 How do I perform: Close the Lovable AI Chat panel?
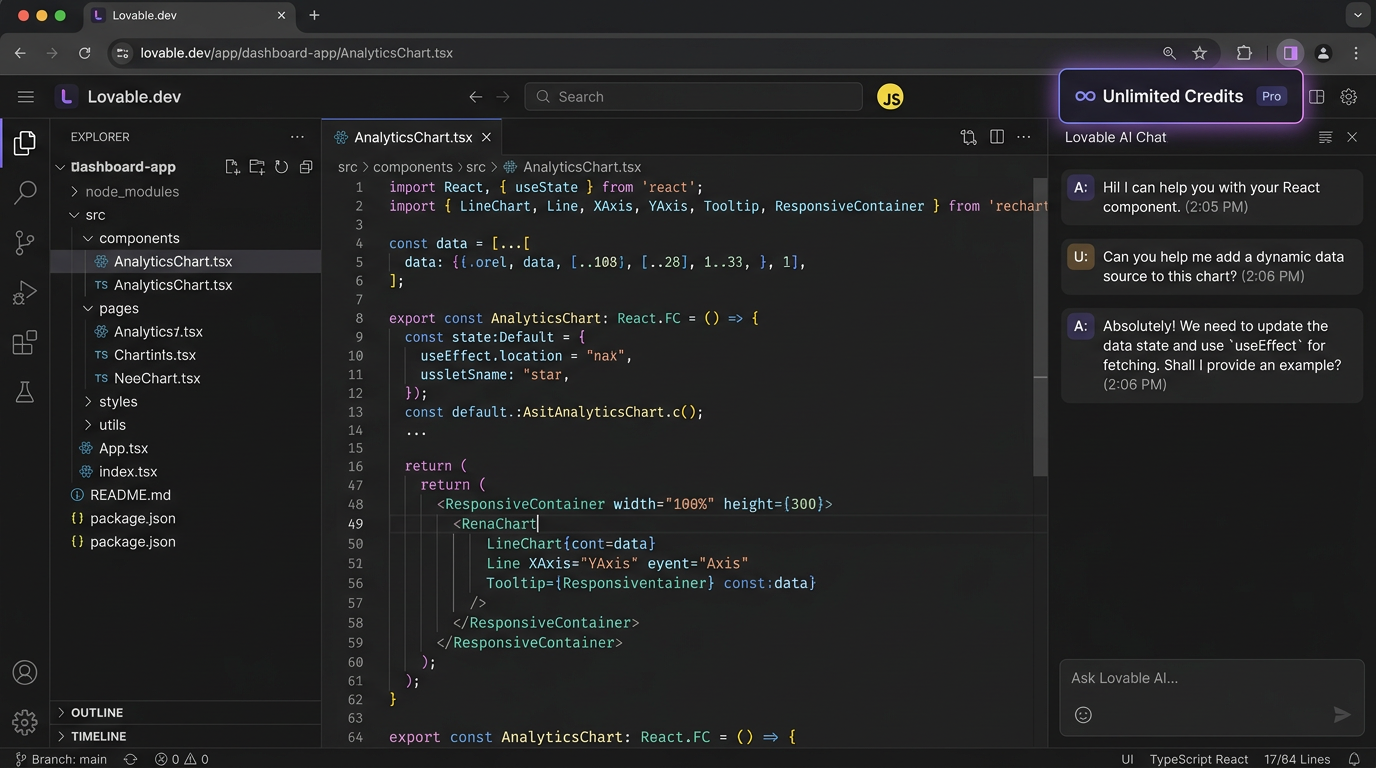coord(1352,137)
